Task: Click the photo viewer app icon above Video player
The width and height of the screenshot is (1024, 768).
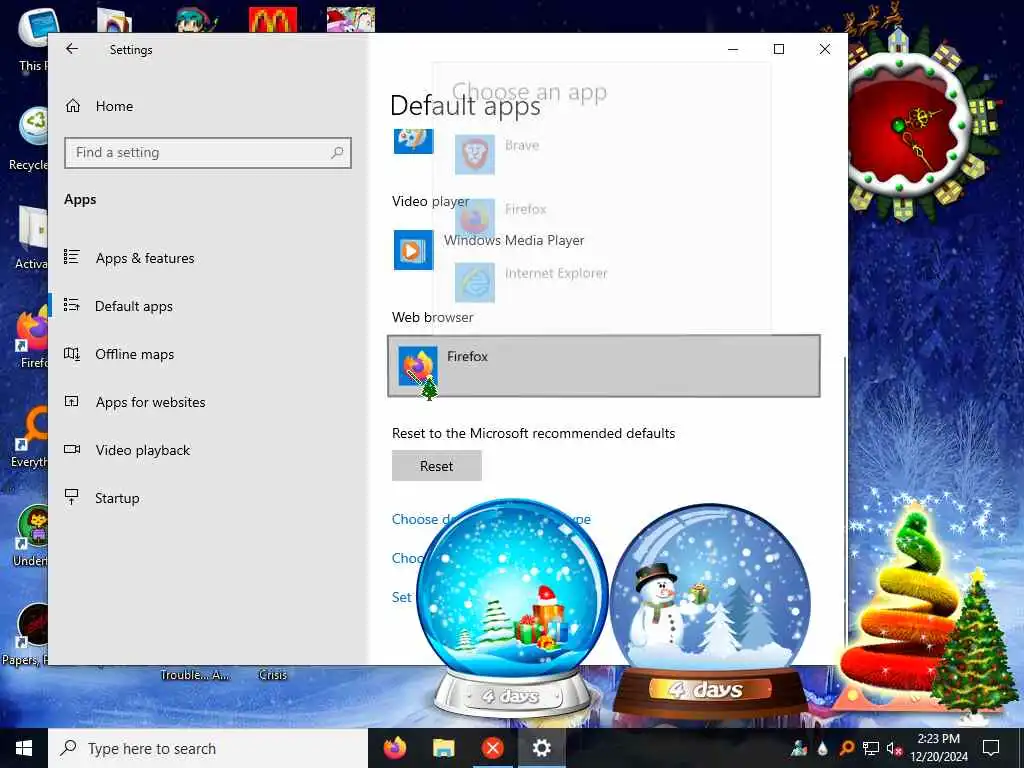Action: 413,140
